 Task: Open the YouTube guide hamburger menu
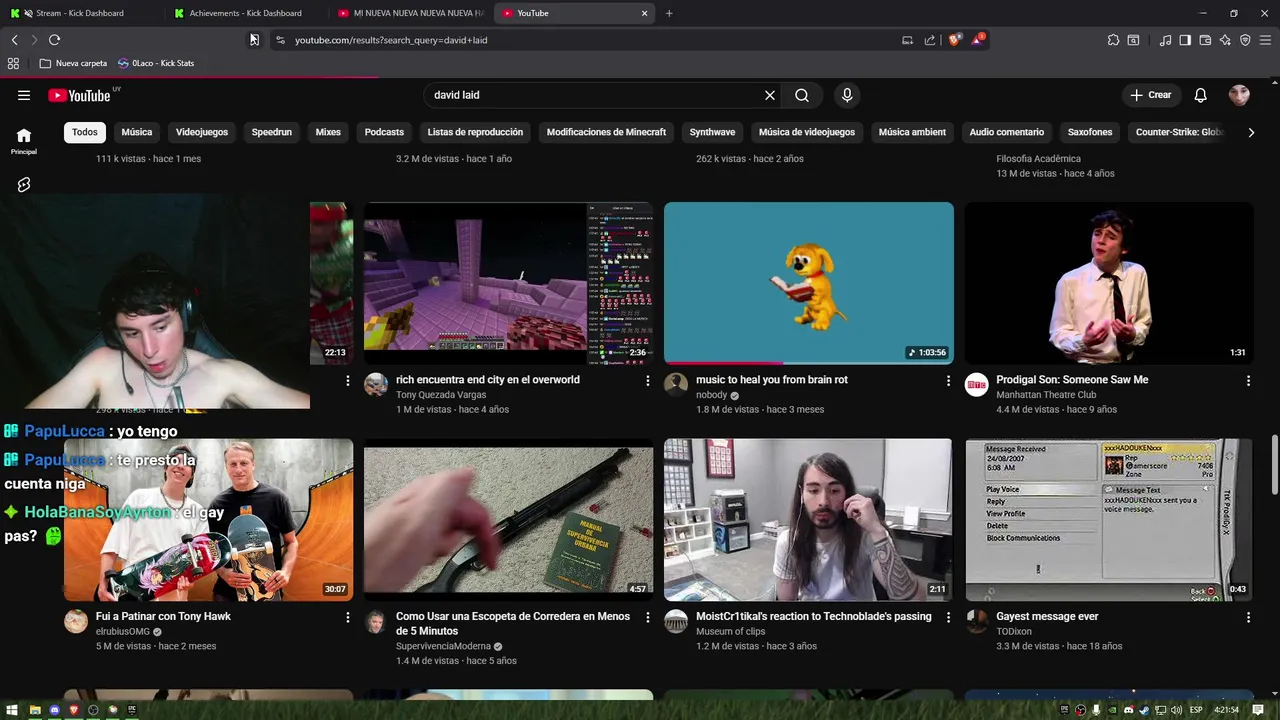click(x=24, y=95)
